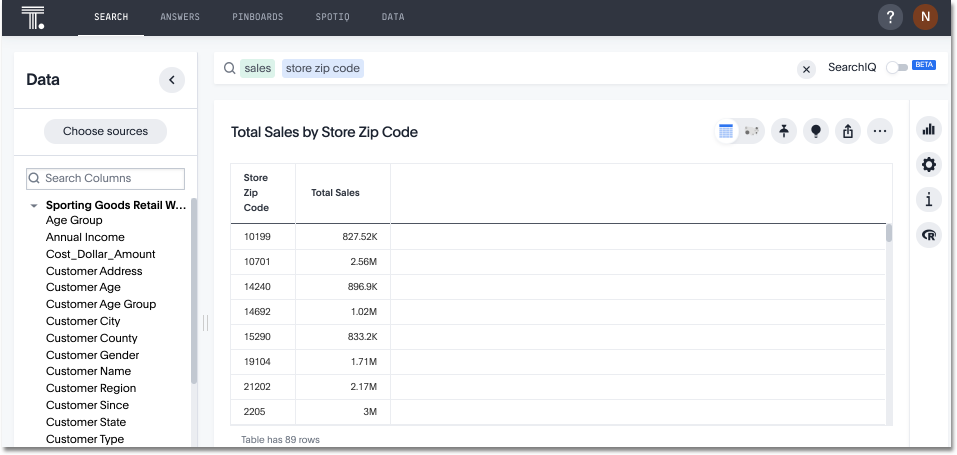Clear the search bar with X button
This screenshot has height=455, width=957.
tap(806, 69)
